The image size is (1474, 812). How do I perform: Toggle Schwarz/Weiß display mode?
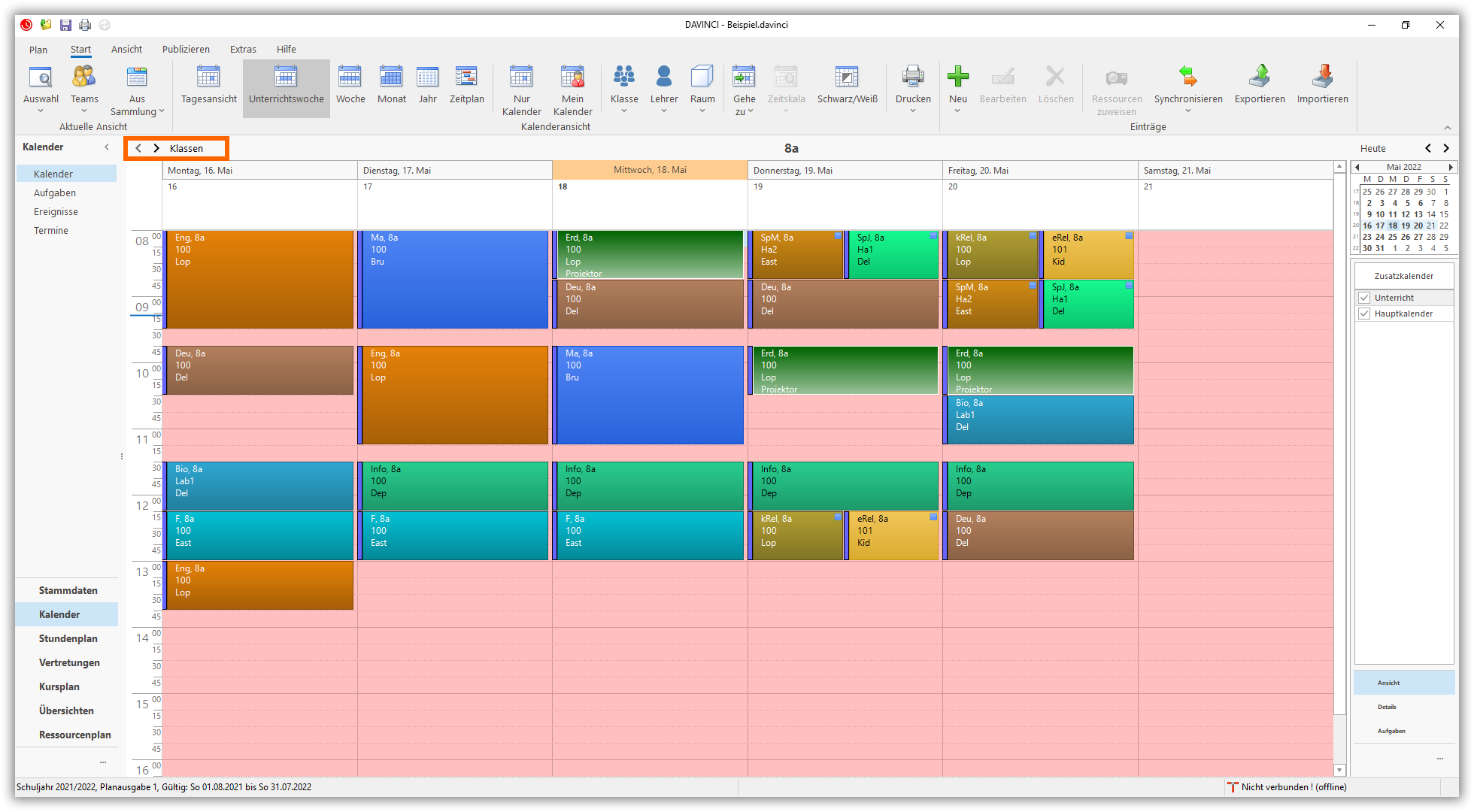(x=847, y=77)
